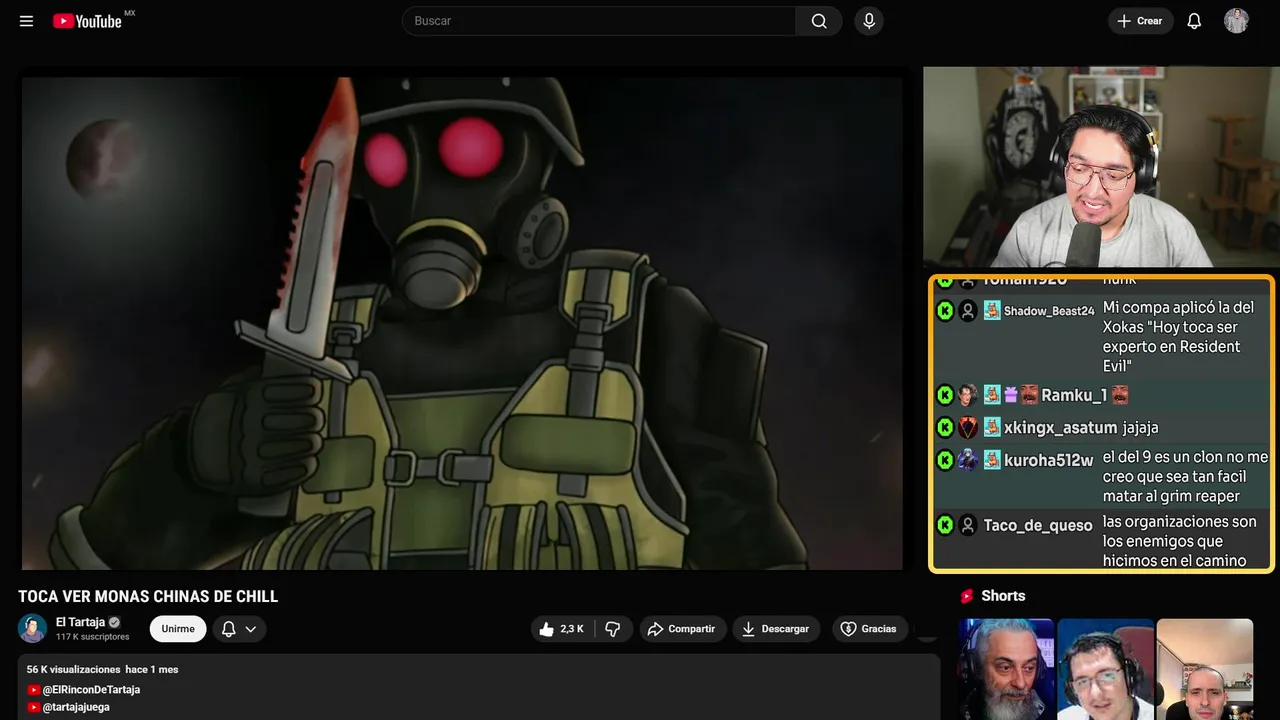Click xkingx_asatum chat username

click(x=1061, y=428)
